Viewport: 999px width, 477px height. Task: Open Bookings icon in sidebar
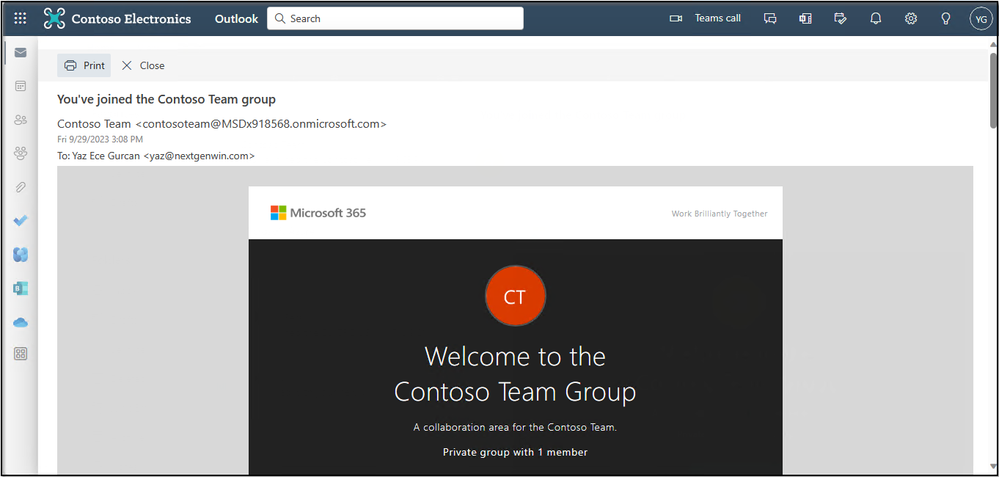20,288
